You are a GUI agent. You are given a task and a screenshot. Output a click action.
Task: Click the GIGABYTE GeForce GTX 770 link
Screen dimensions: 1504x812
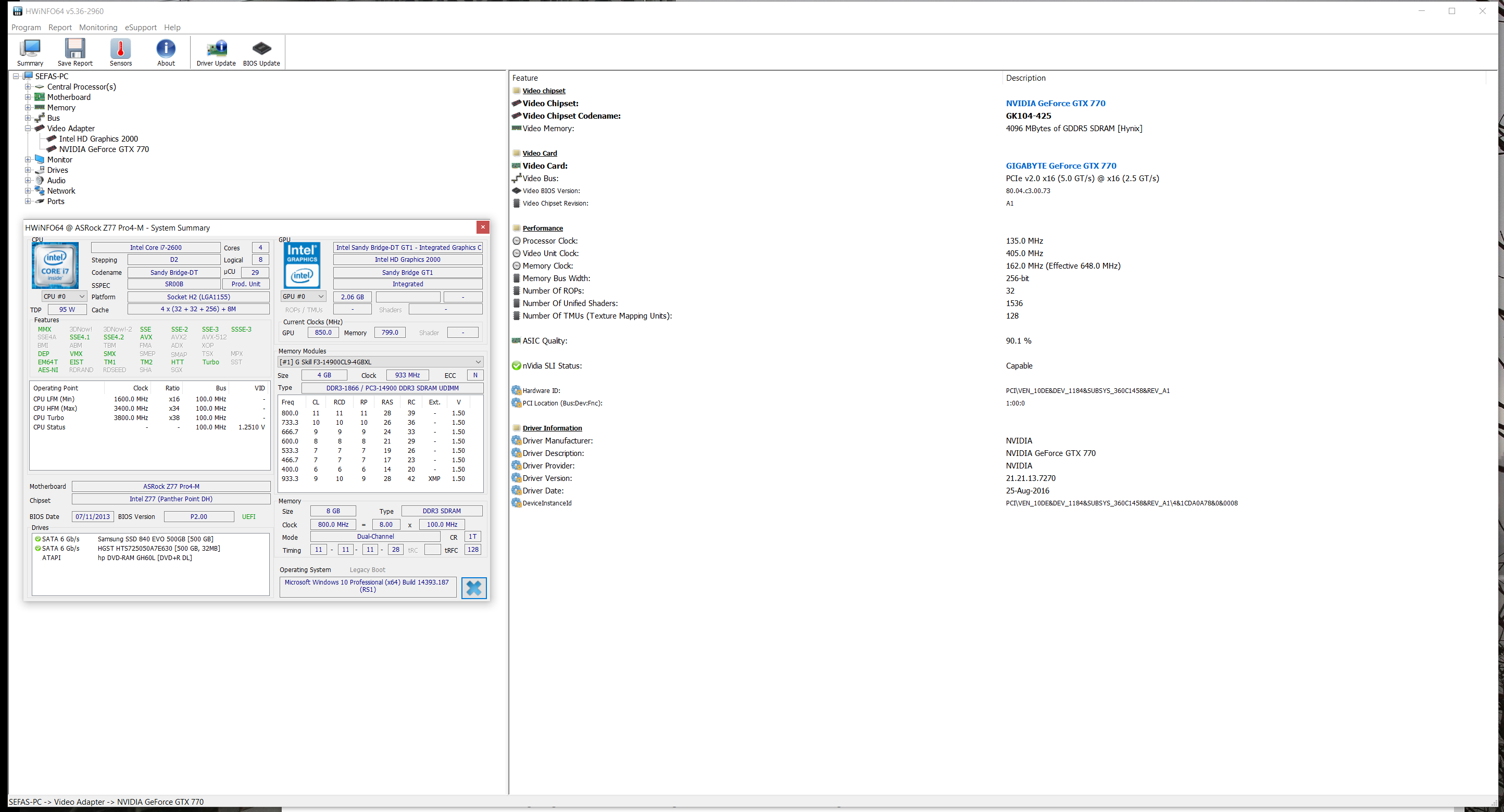(1060, 166)
